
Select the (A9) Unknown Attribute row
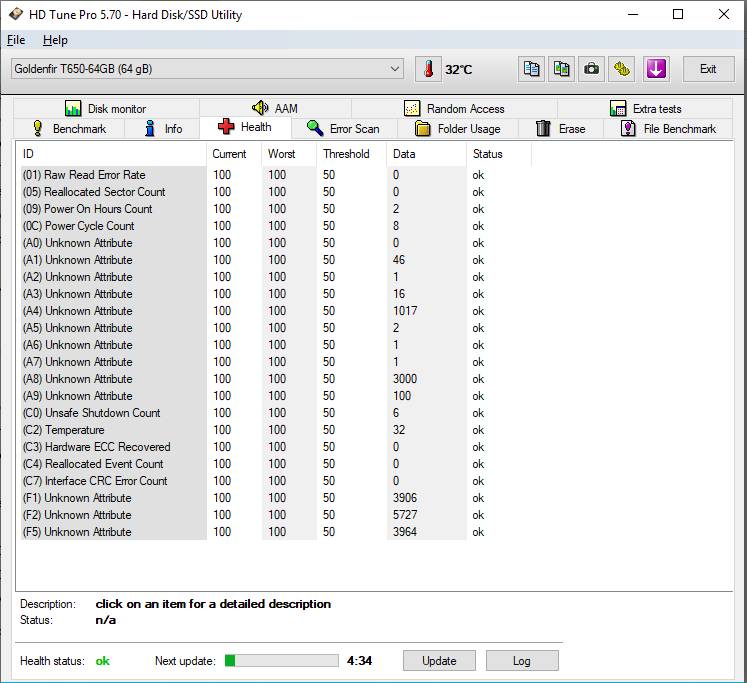(276, 396)
